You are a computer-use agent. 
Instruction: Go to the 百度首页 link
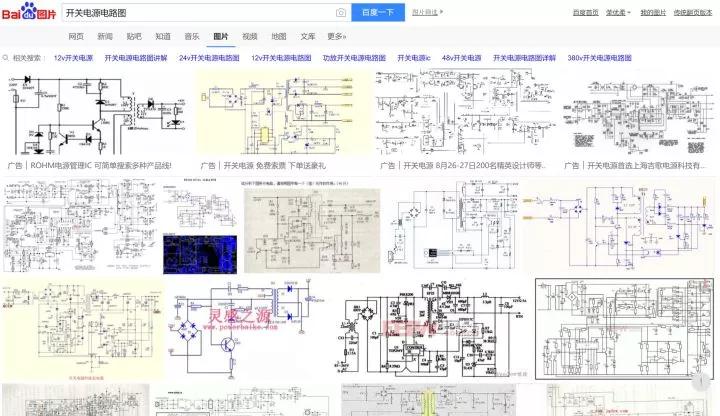click(585, 13)
